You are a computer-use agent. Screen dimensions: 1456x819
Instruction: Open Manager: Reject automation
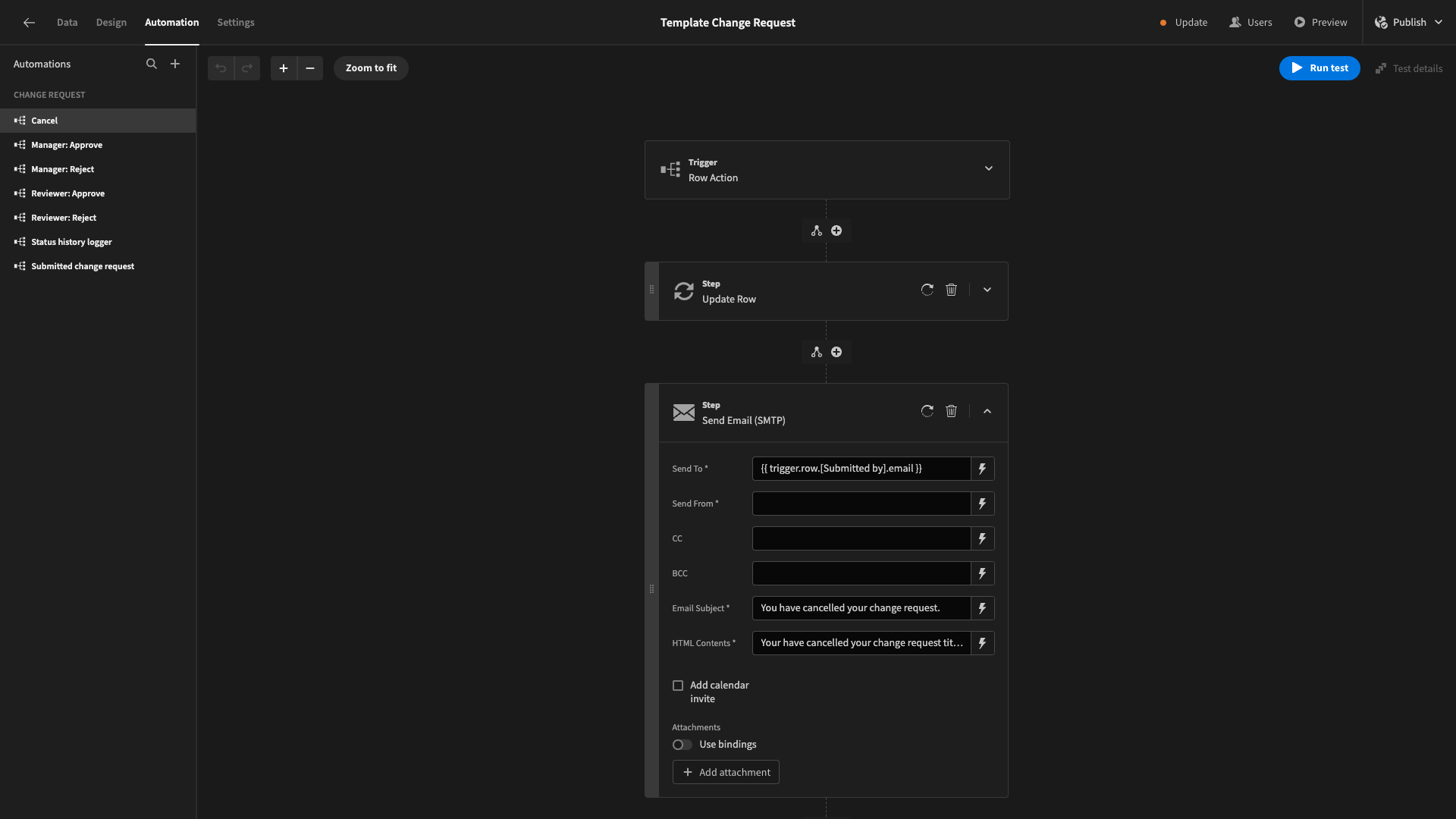pos(98,169)
